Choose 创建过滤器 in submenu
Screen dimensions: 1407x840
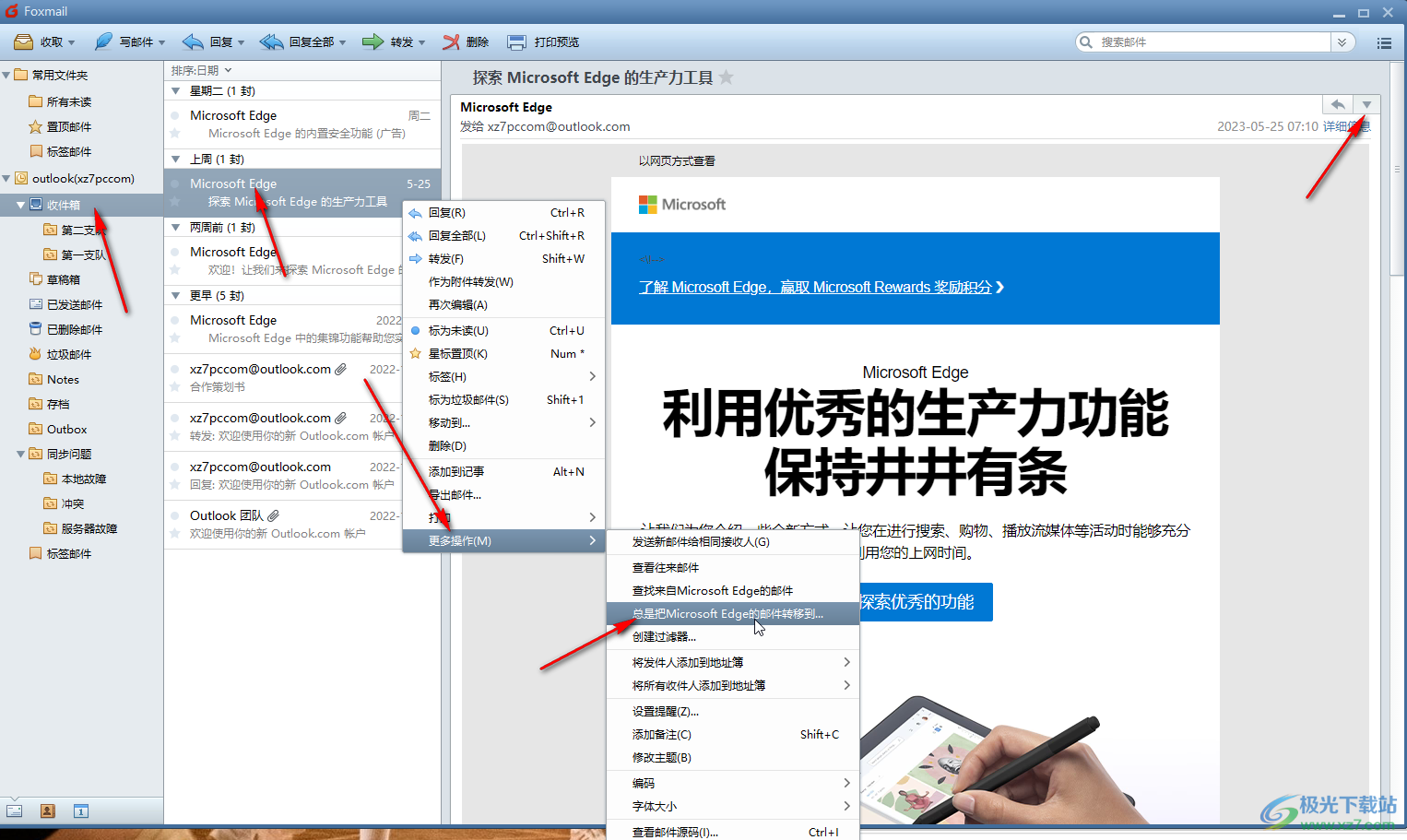[733, 636]
